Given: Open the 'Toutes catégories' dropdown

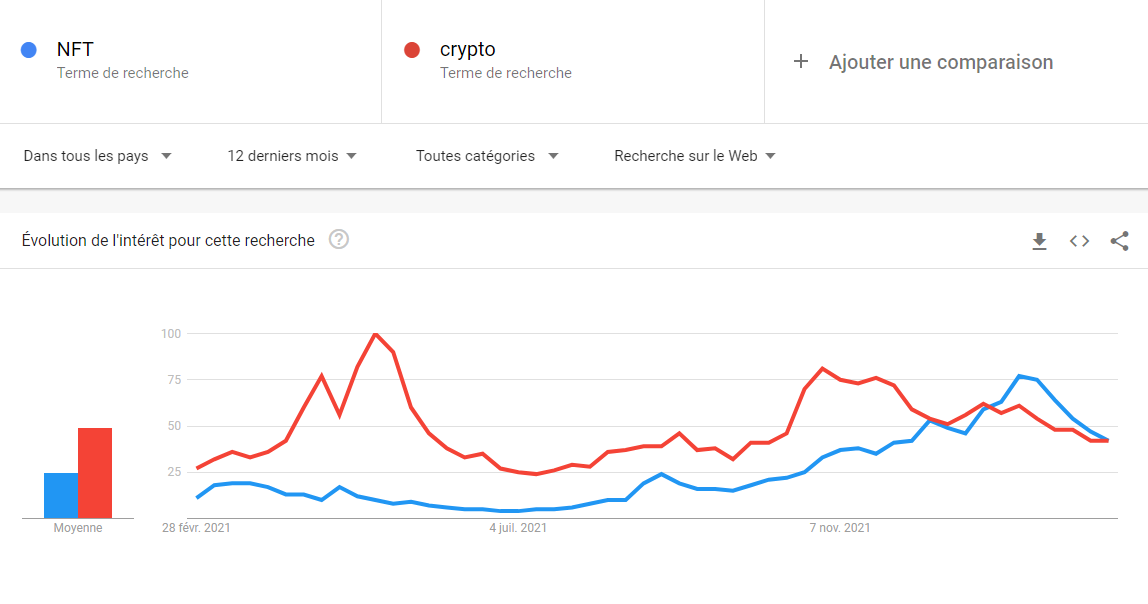Looking at the screenshot, I should coord(486,156).
